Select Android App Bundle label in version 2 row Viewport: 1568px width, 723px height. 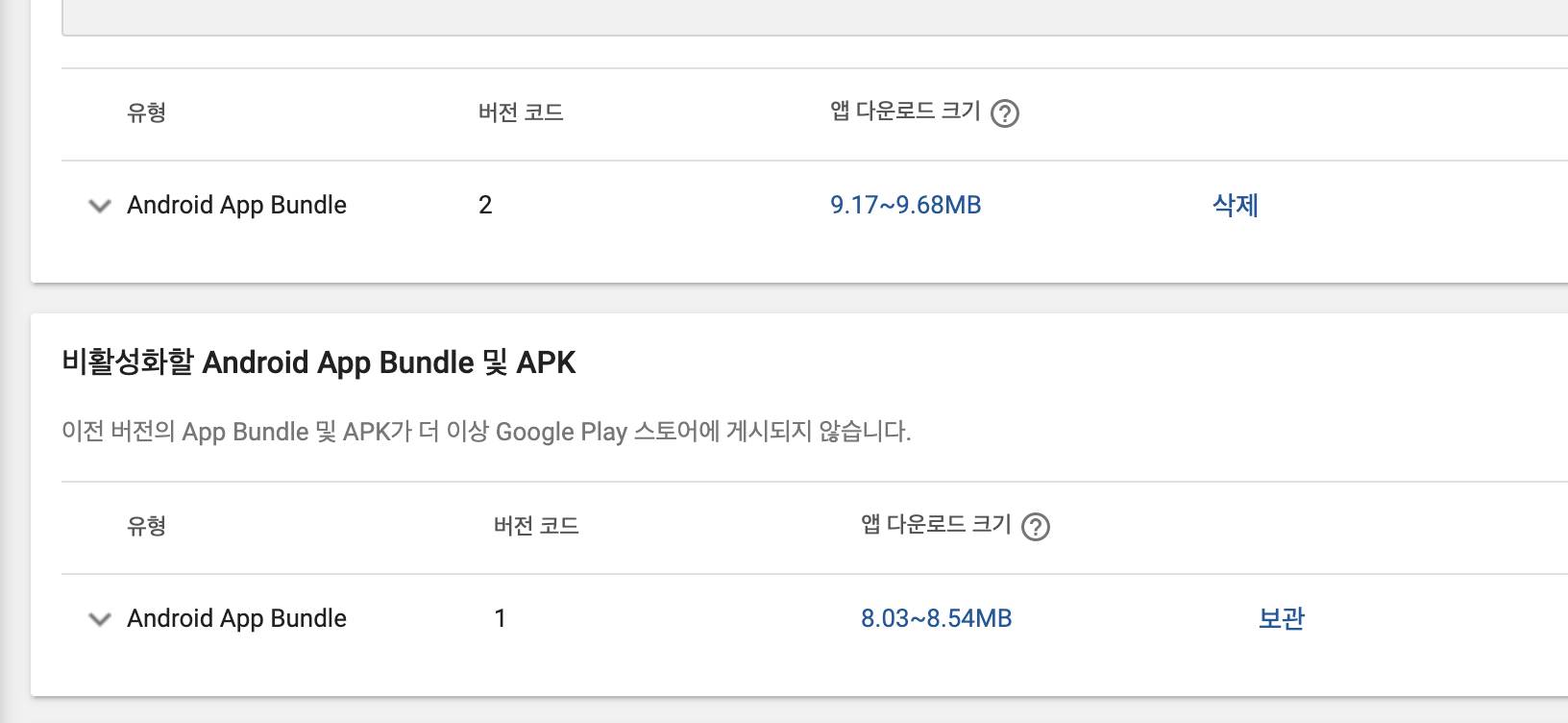point(236,205)
